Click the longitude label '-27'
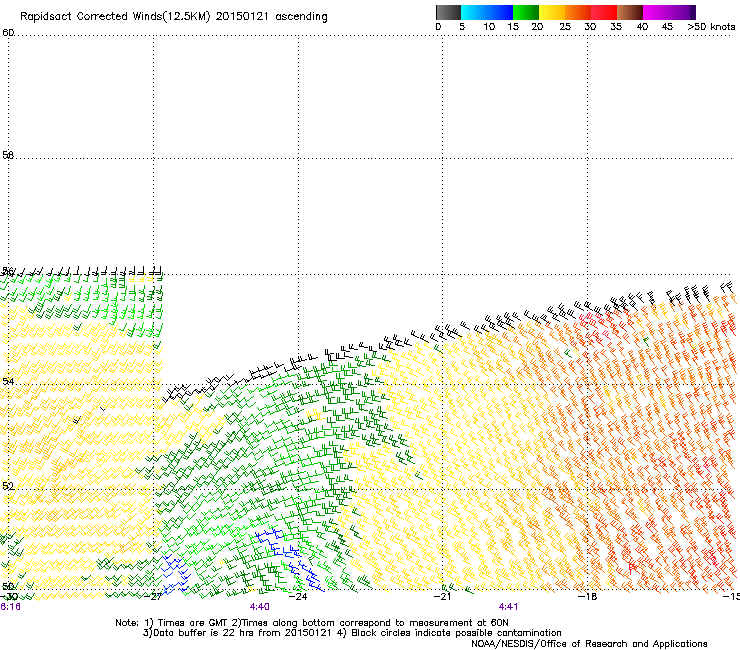740x650 pixels. 153,597
